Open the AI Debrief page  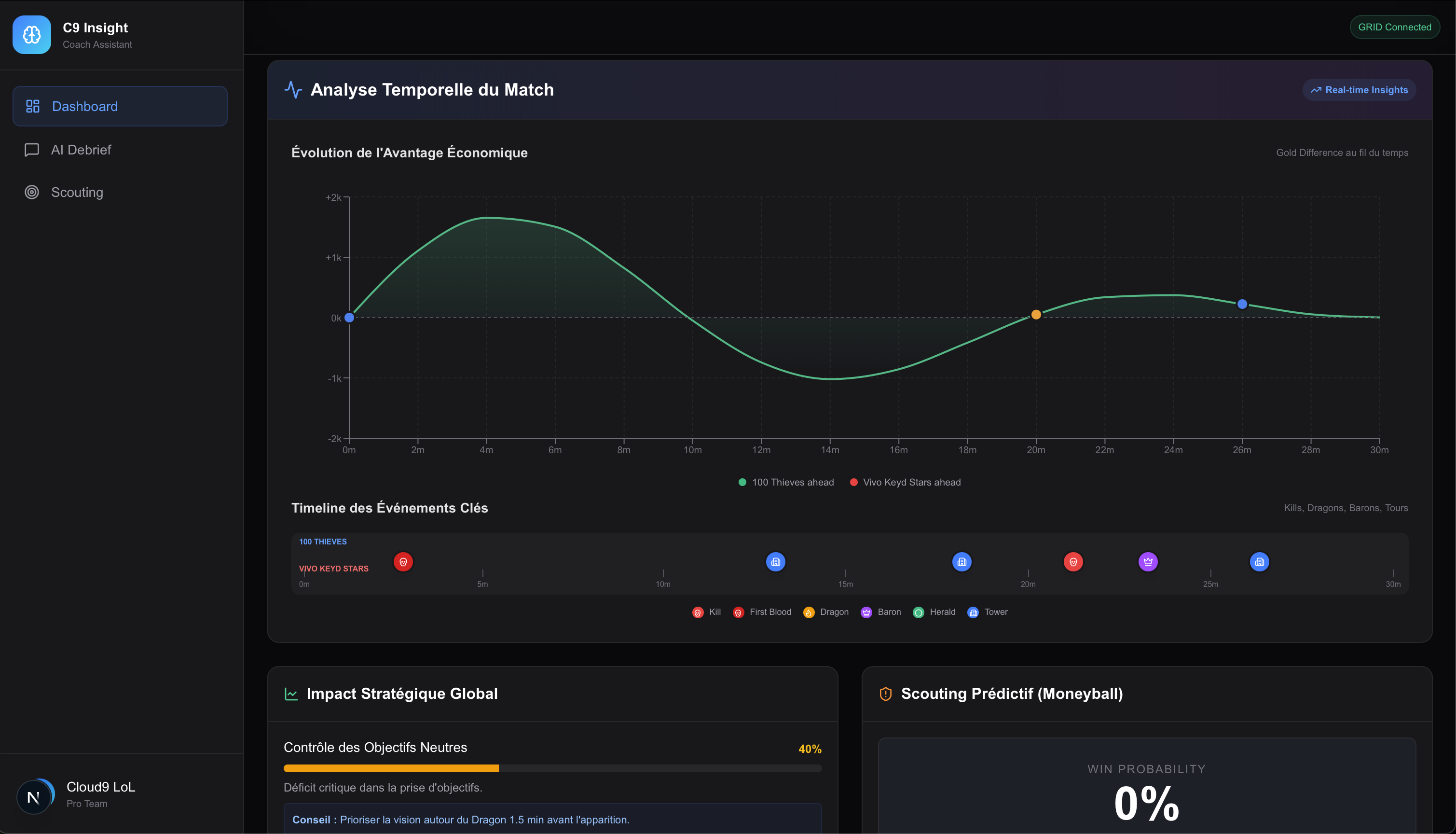tap(81, 150)
